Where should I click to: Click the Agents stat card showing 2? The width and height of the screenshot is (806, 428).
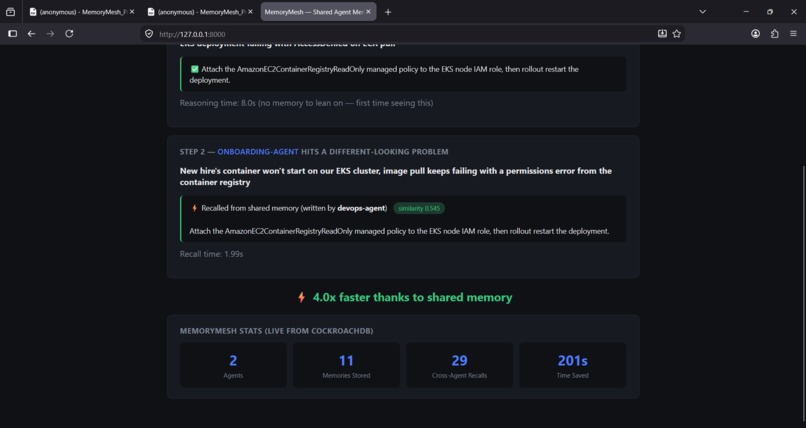233,365
